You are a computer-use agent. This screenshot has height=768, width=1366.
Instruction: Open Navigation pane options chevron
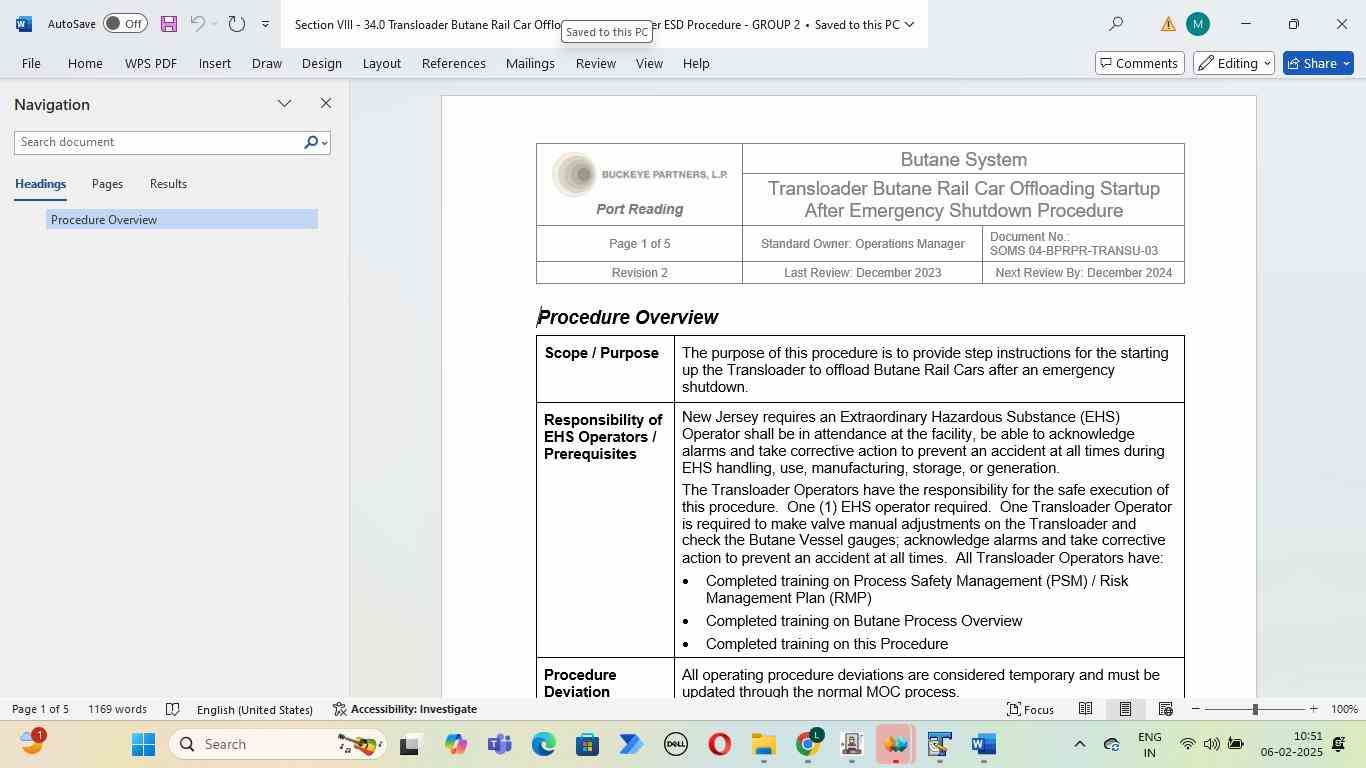pos(284,104)
